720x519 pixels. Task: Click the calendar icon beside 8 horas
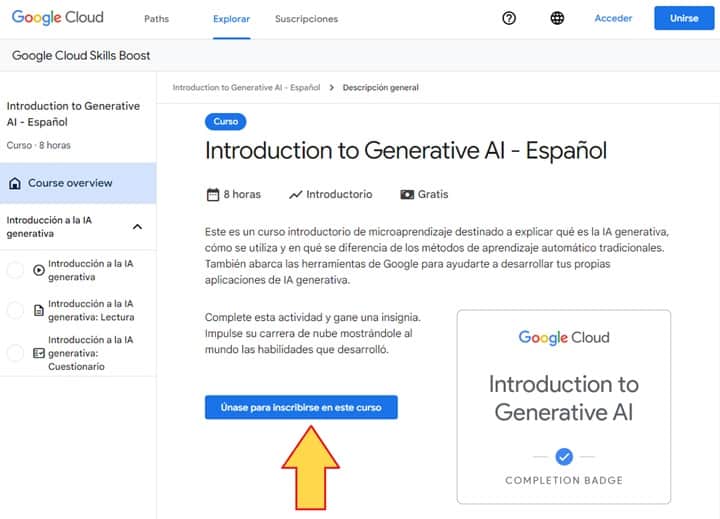point(213,195)
